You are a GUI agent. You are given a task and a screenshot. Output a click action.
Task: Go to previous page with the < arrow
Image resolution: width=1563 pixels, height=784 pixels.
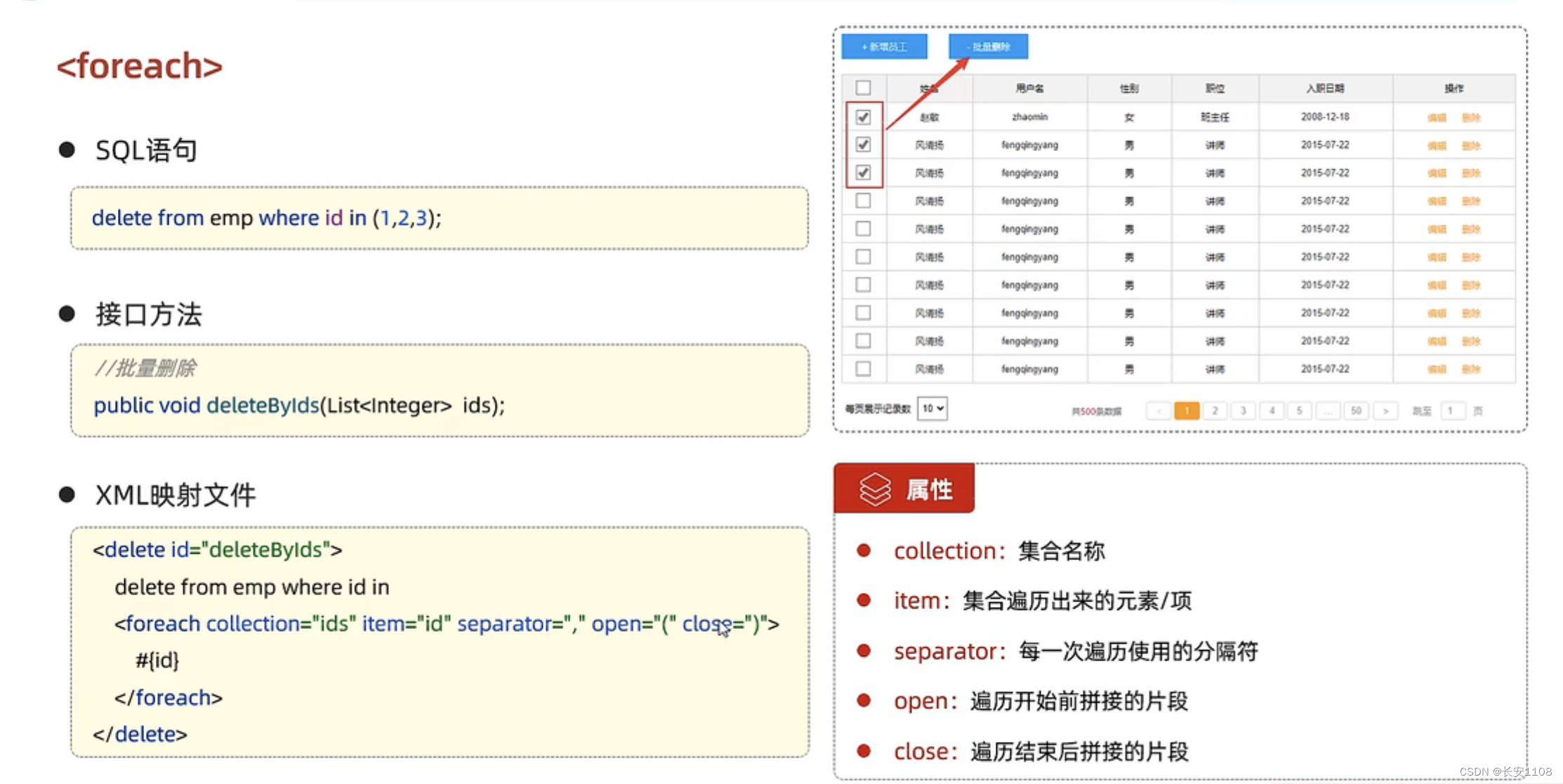[1158, 411]
